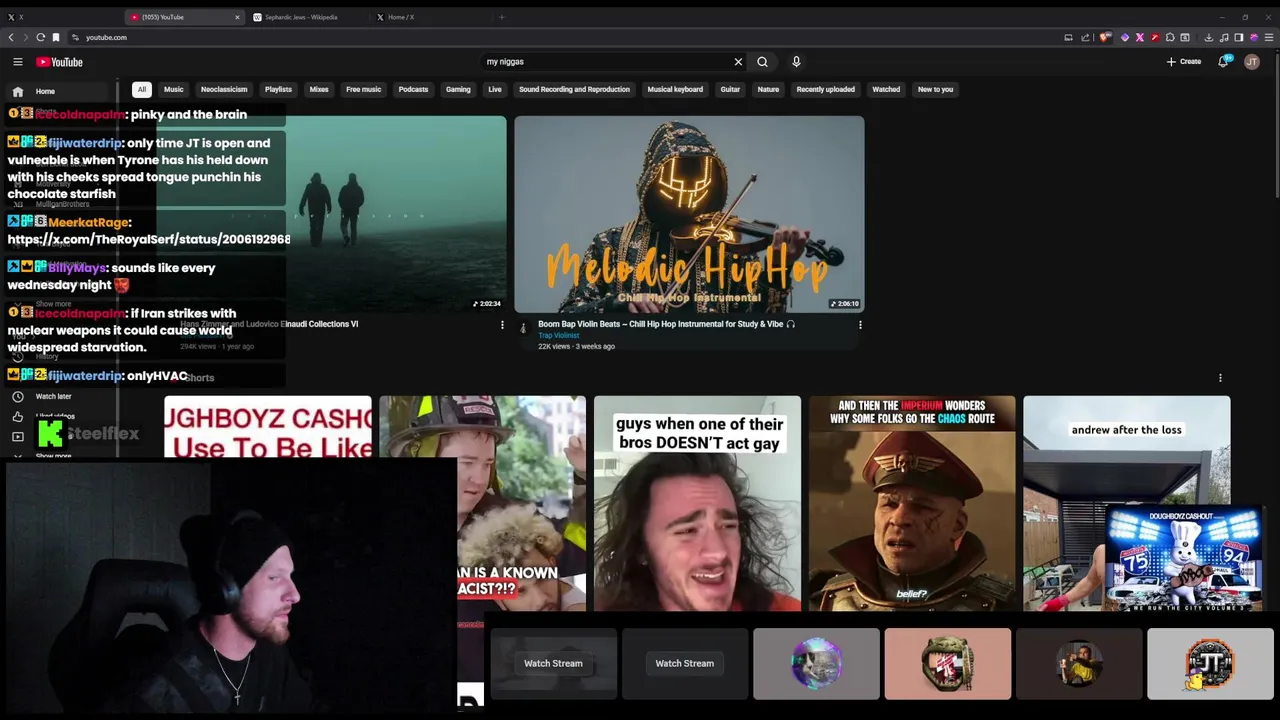
Task: Select Sound Recording and Reproduction chip
Action: tap(574, 89)
